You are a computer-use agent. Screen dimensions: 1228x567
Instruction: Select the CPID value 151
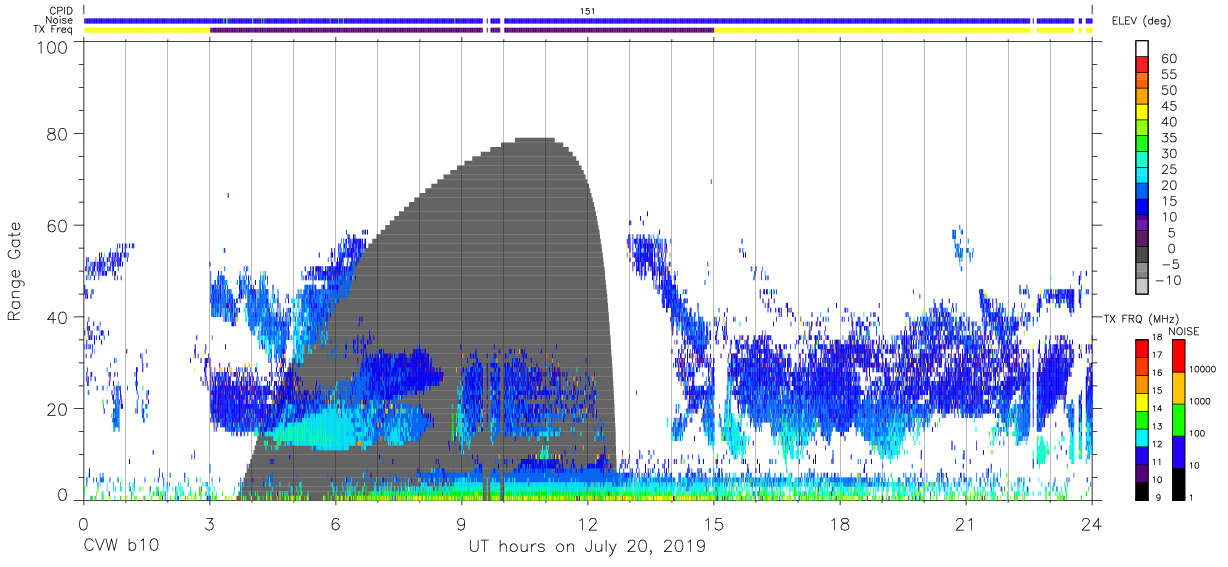[588, 11]
